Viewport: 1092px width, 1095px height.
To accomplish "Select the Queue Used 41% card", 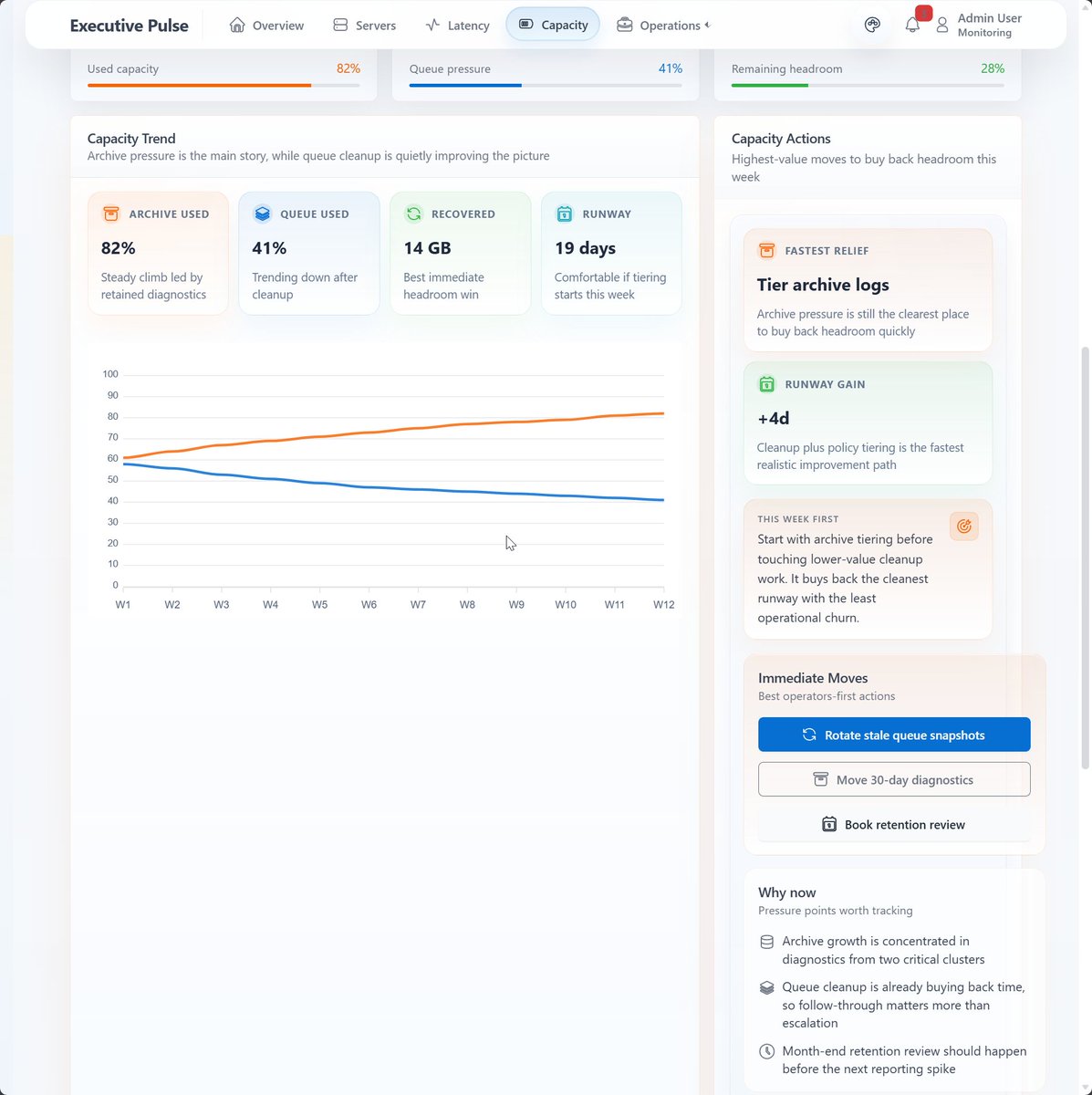I will (x=309, y=254).
